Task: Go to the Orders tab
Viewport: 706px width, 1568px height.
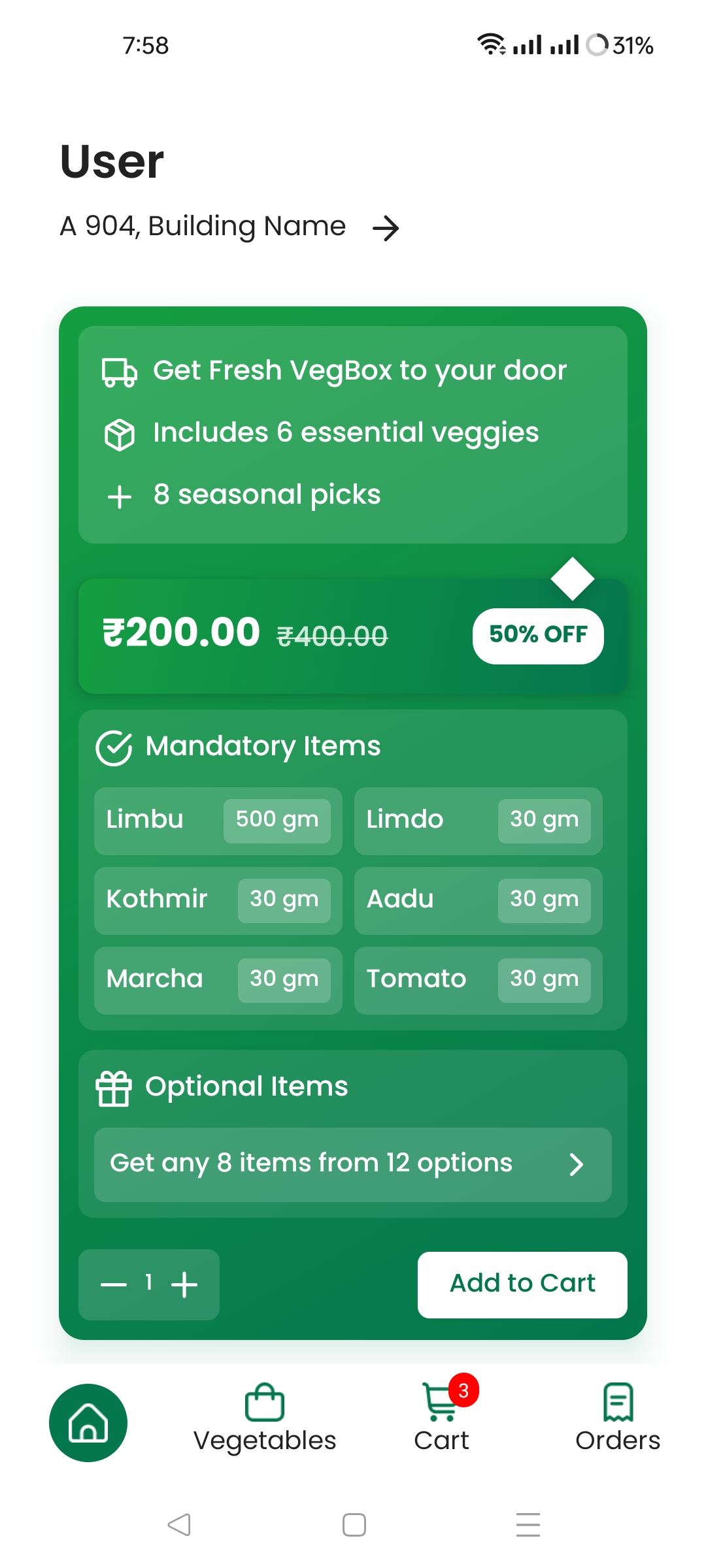Action: (618, 1418)
